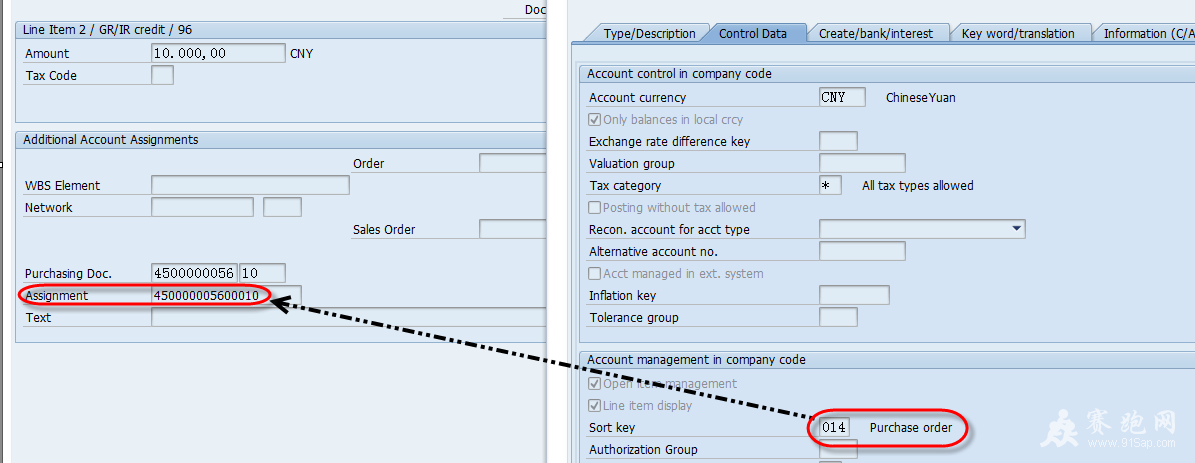Open the Key word/translation tab

point(1017,34)
